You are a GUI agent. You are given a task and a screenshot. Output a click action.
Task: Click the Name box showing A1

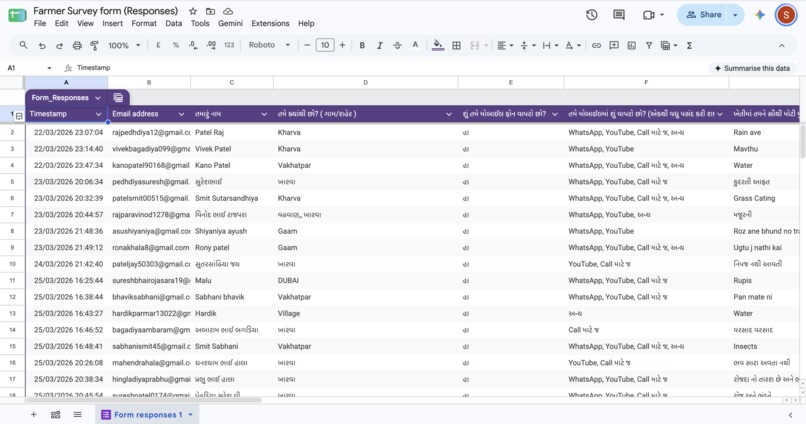pos(29,68)
